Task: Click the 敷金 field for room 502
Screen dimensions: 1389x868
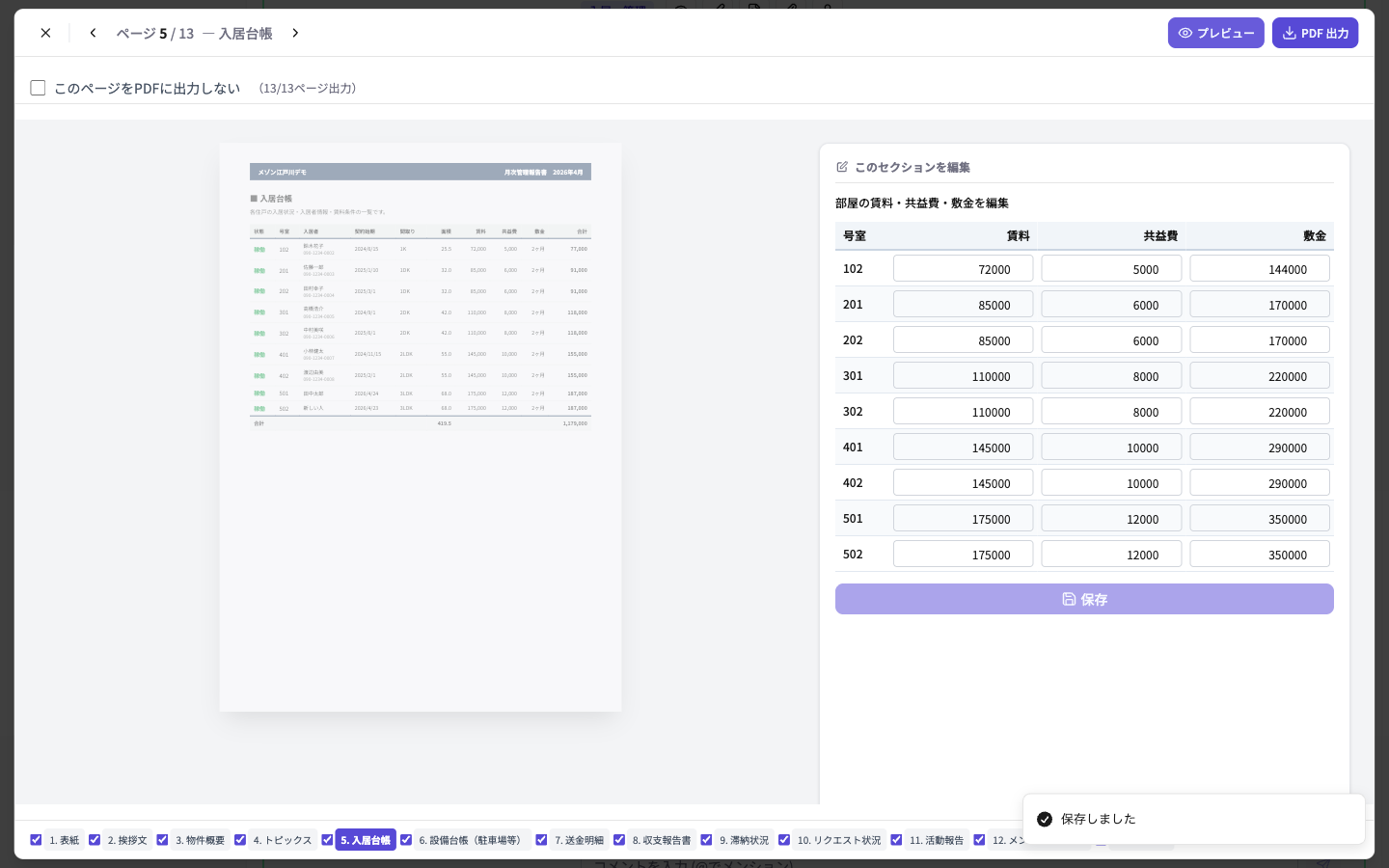Action: 1260,555
